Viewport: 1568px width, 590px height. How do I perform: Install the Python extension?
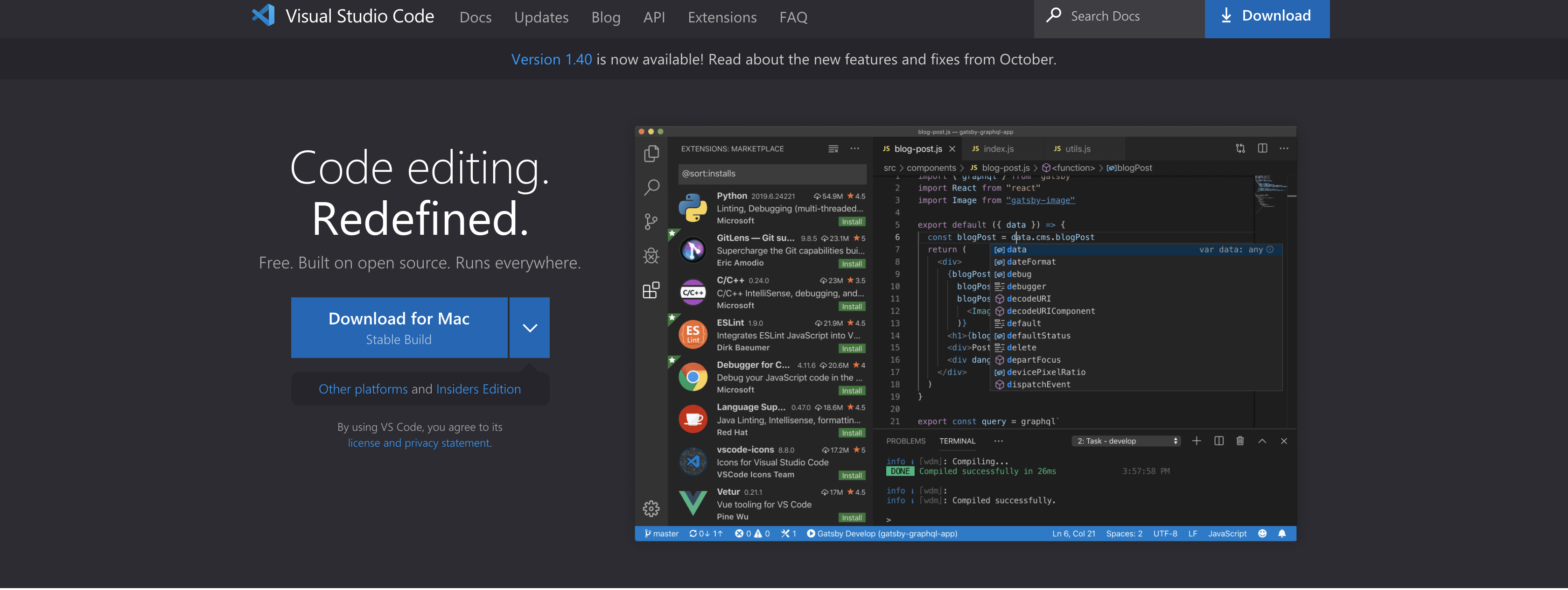click(852, 222)
